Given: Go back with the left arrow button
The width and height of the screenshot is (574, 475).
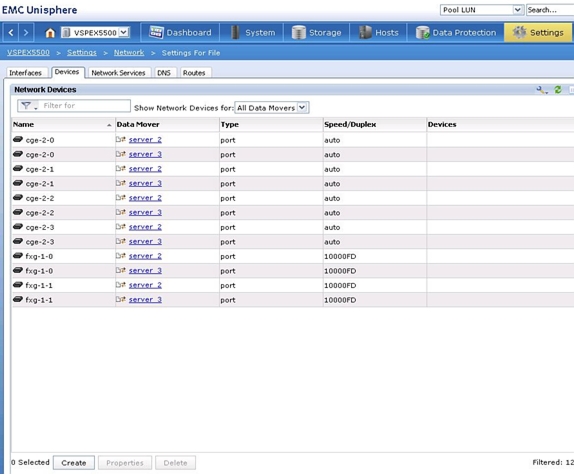Looking at the screenshot, I should [11, 33].
